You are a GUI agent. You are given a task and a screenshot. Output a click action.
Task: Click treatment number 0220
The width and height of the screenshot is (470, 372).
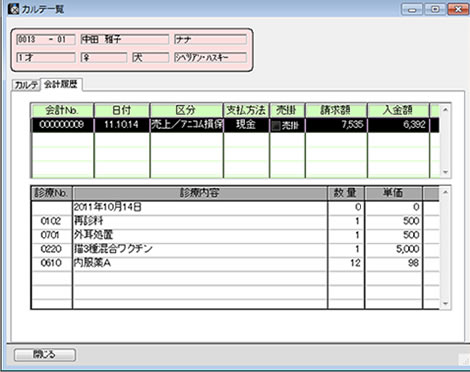[x=51, y=249]
